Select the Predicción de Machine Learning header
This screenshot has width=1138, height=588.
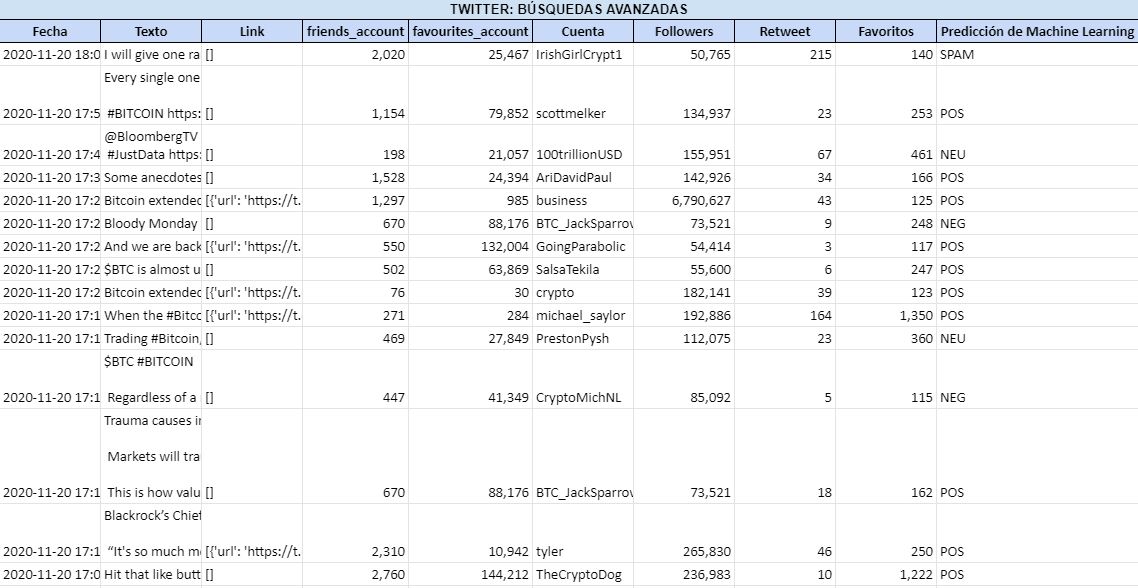coord(1037,32)
